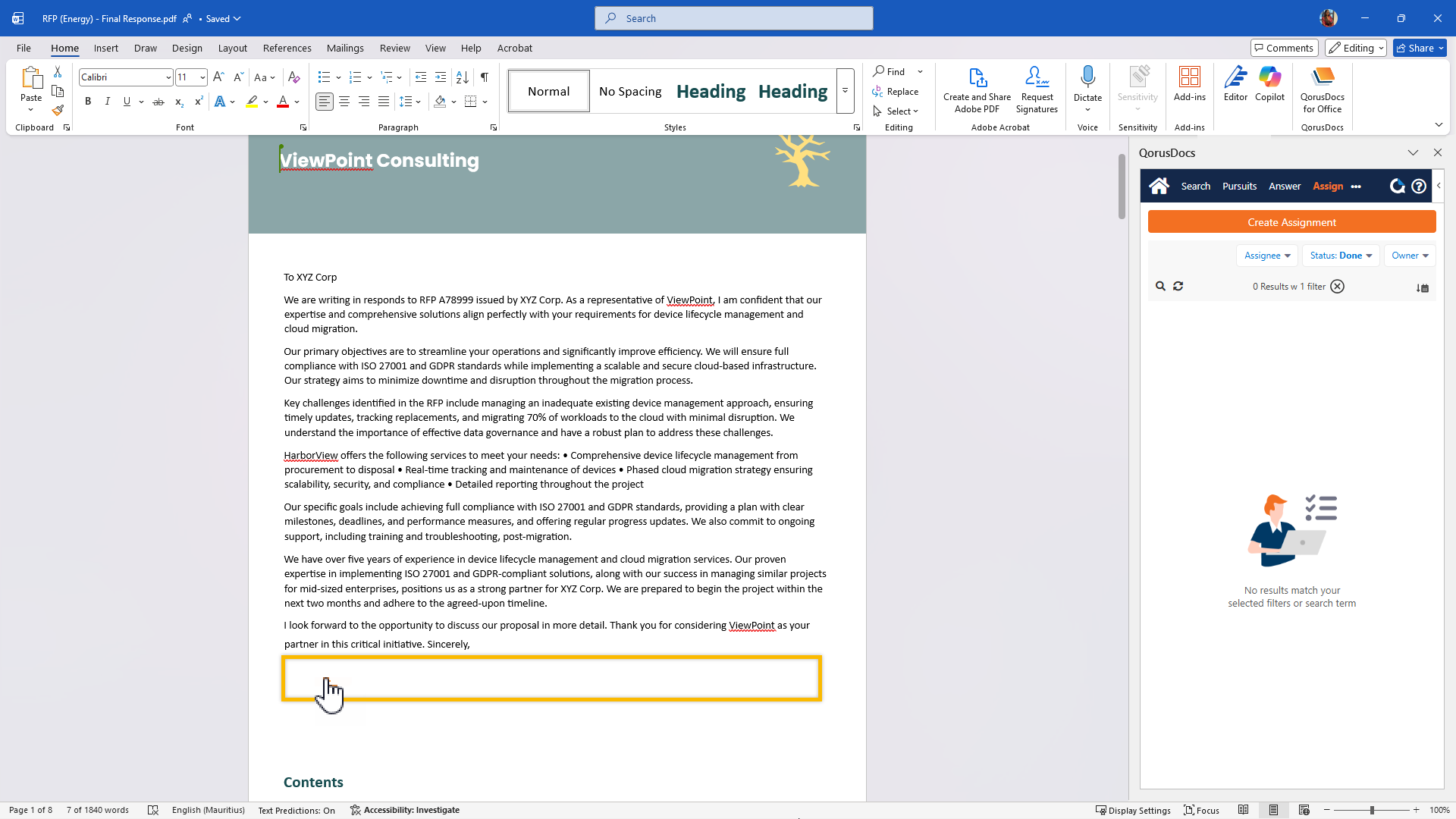
Task: Click the search box in title bar
Action: (x=733, y=18)
